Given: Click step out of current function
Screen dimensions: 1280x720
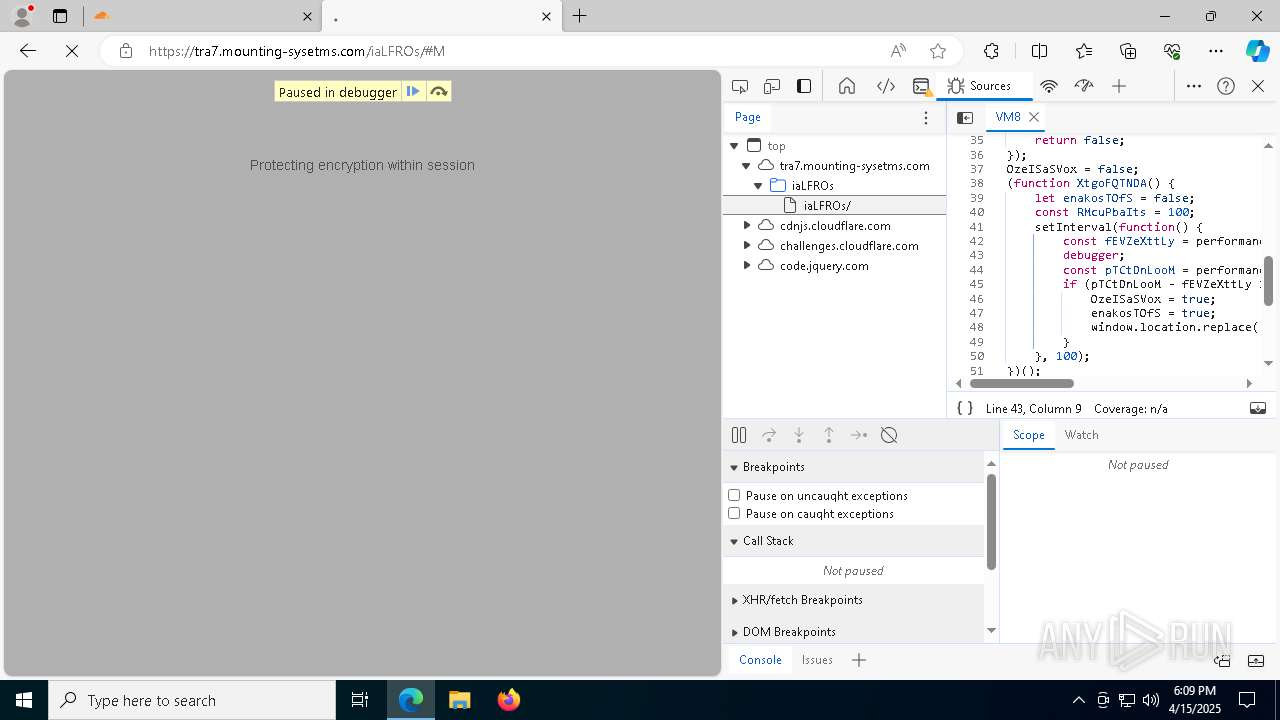Looking at the screenshot, I should pos(829,435).
